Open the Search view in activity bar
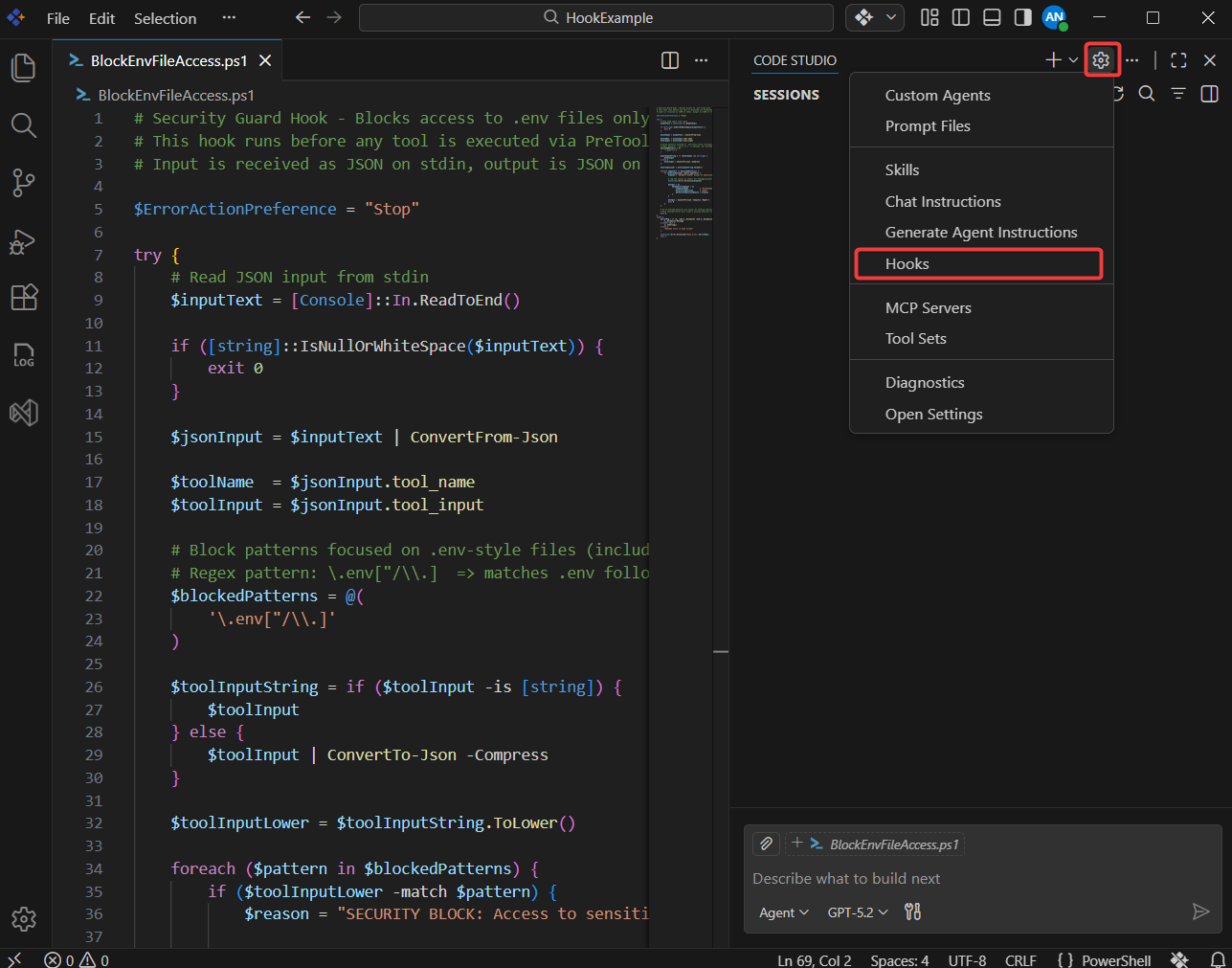Image resolution: width=1232 pixels, height=968 pixels. (24, 125)
